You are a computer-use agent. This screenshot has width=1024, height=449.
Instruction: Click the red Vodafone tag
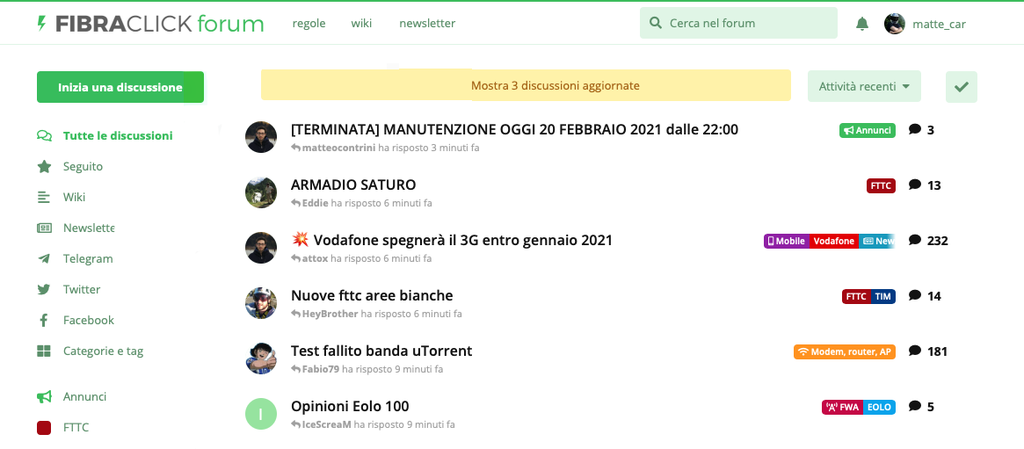click(x=834, y=241)
